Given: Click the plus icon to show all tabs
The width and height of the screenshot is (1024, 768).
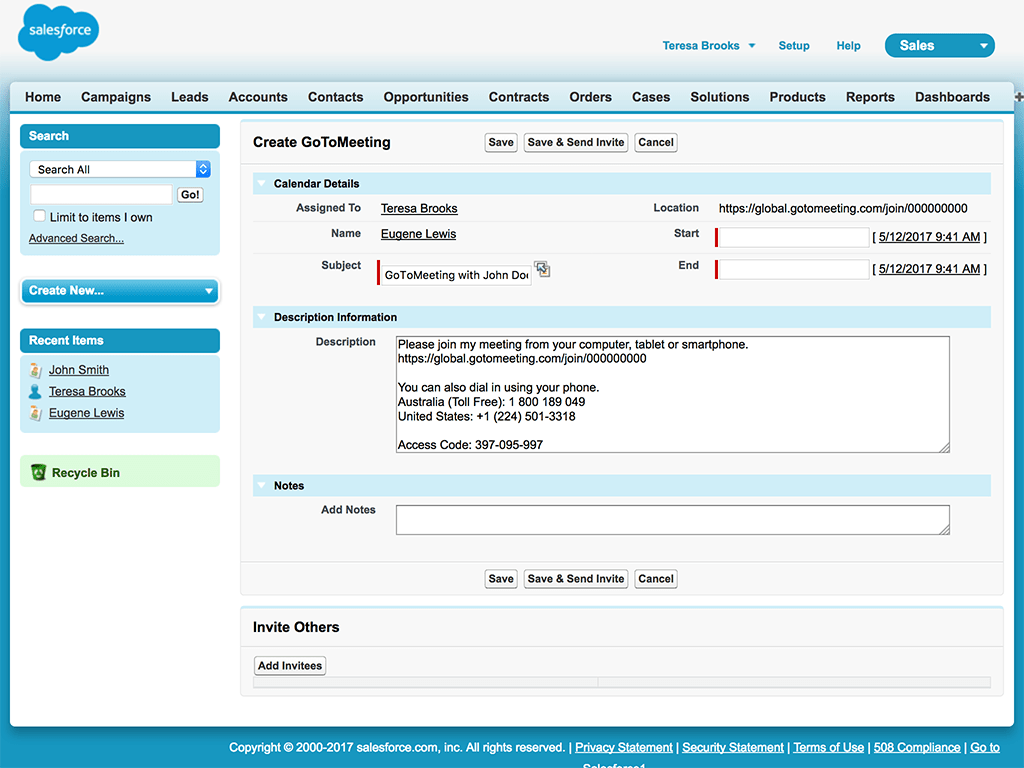Looking at the screenshot, I should 1018,97.
